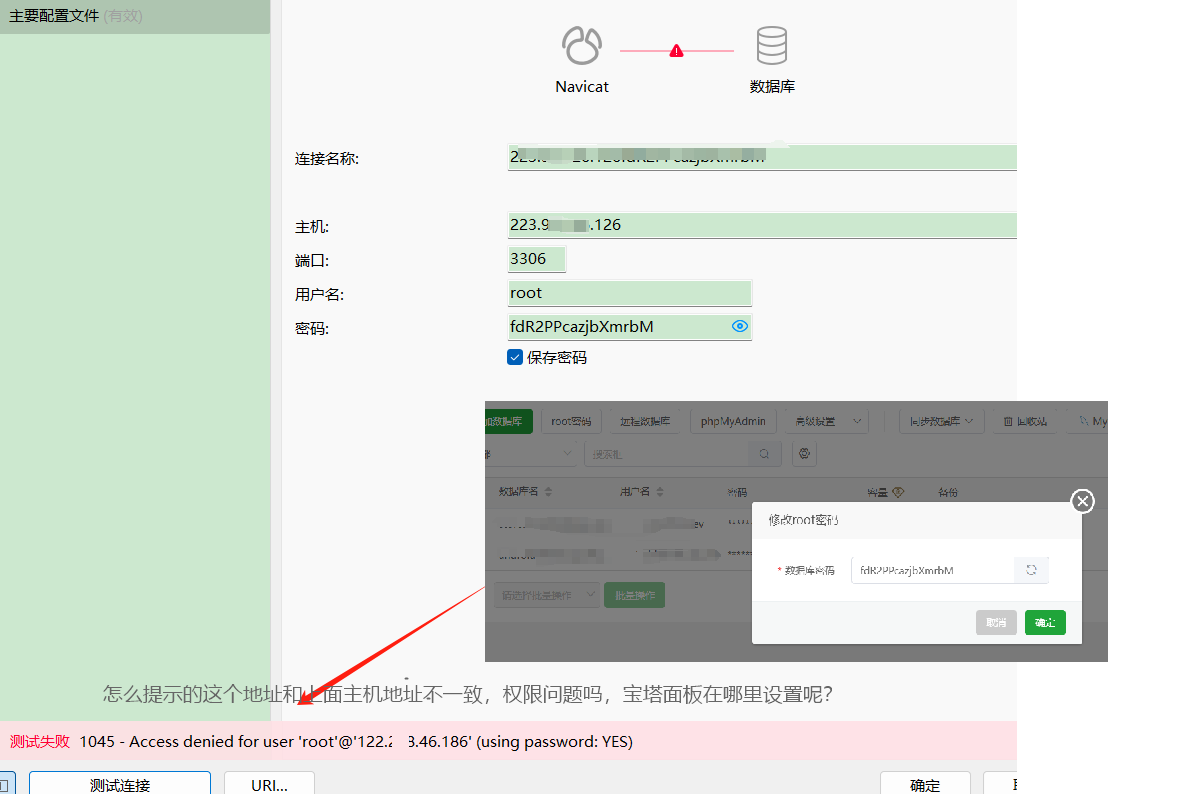Image resolution: width=1186 pixels, height=802 pixels.
Task: Click the search magnifier icon in panel
Action: coord(764,454)
